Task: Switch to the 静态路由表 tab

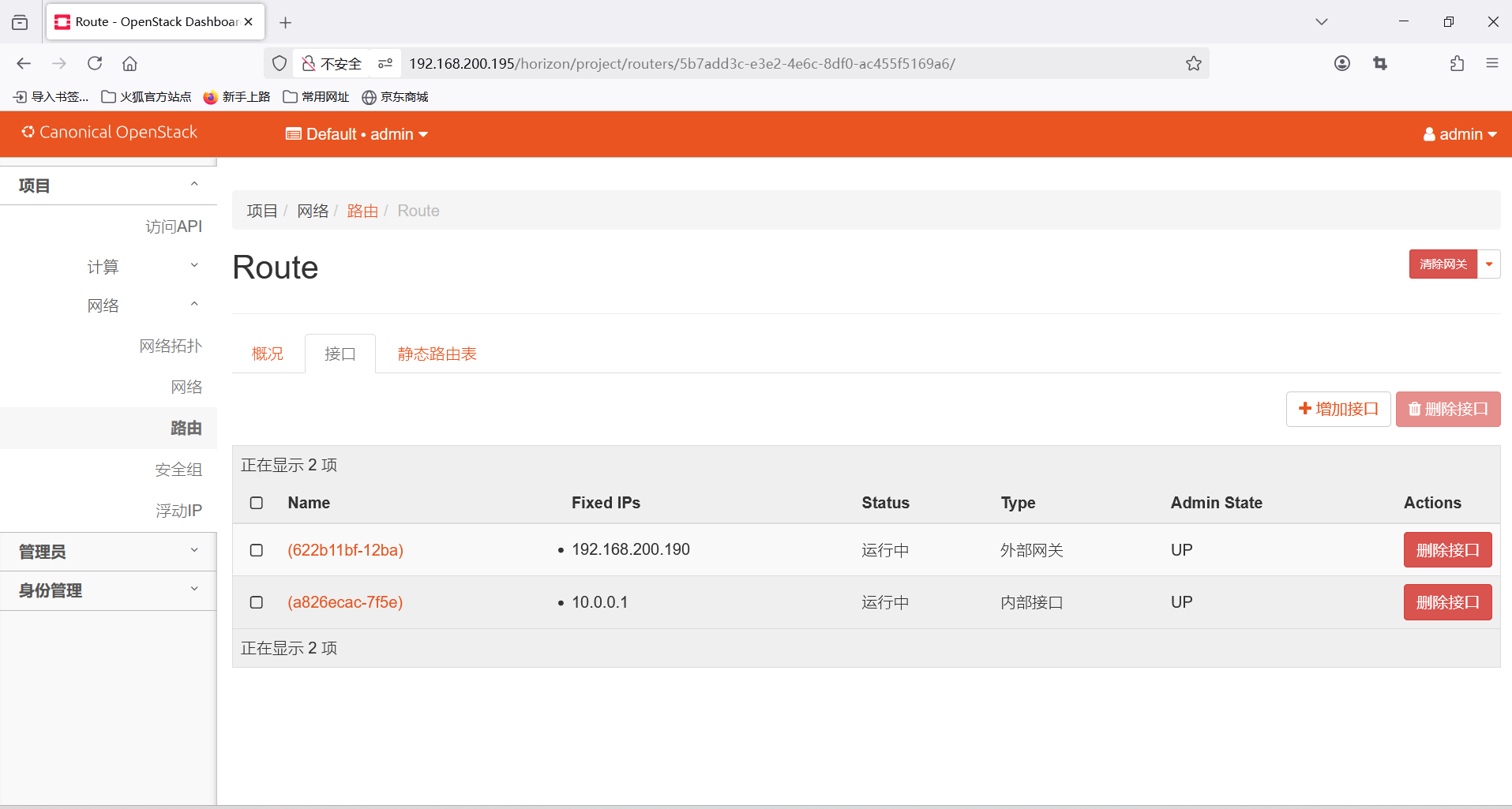Action: pyautogui.click(x=437, y=354)
